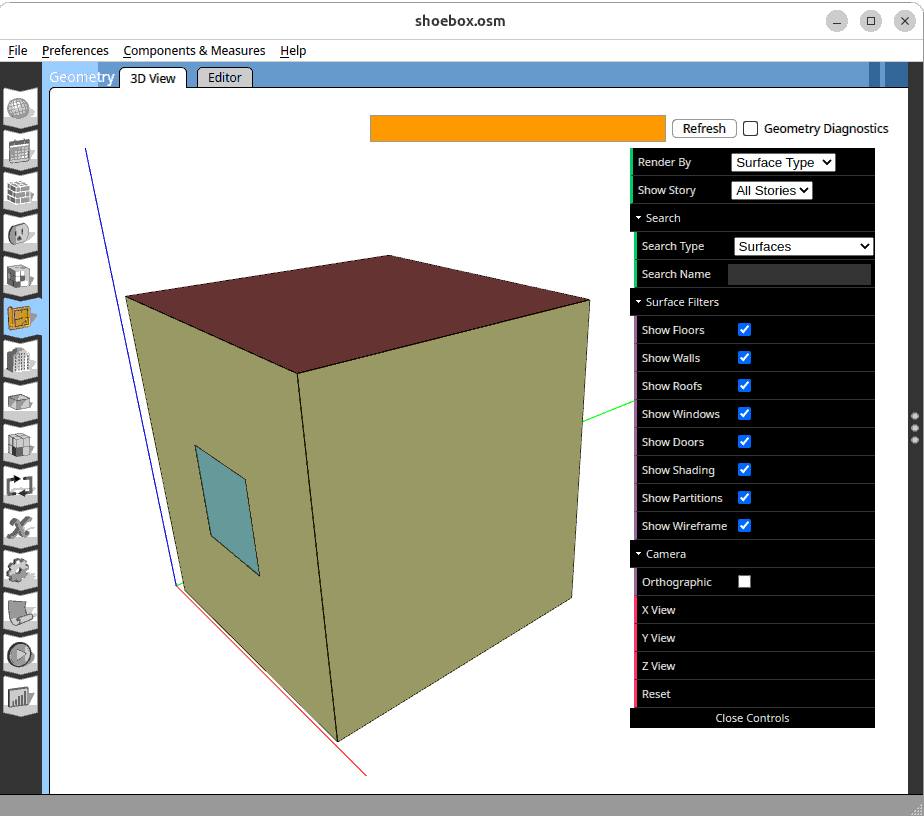Click Close Controls at panel bottom

click(x=752, y=718)
